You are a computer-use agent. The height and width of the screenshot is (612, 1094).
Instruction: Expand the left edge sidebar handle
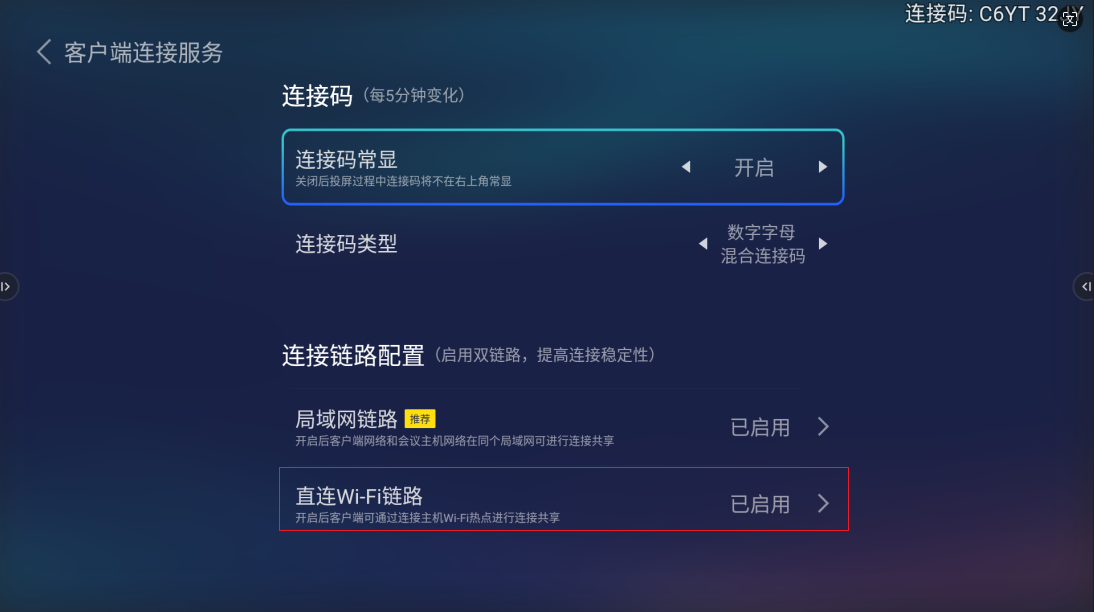(x=7, y=287)
